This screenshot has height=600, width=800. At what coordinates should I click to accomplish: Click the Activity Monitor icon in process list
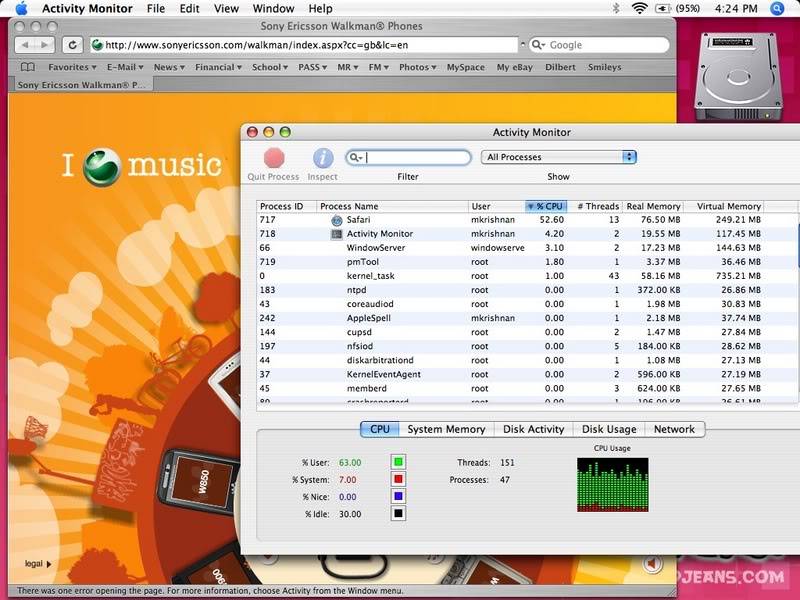point(336,234)
